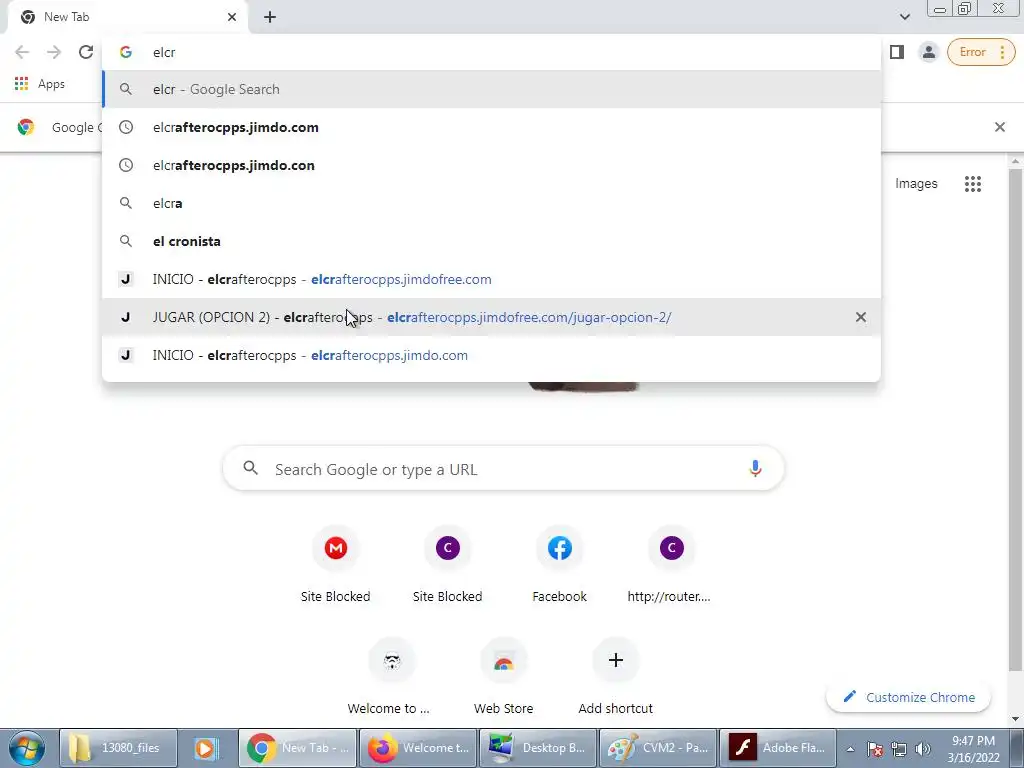Click the browser back arrow

tap(22, 52)
